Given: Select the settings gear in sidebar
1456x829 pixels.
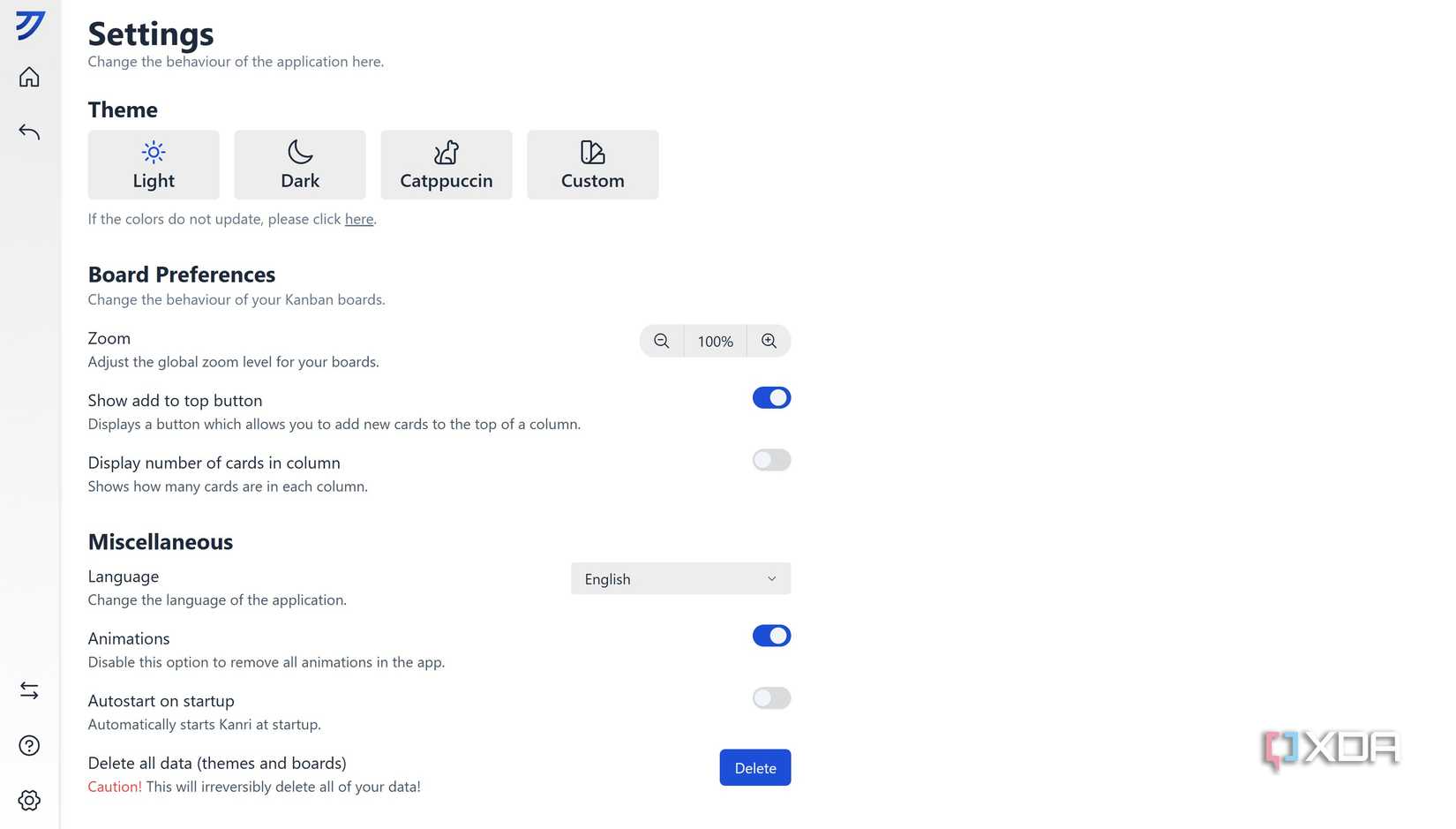Looking at the screenshot, I should coord(29,800).
